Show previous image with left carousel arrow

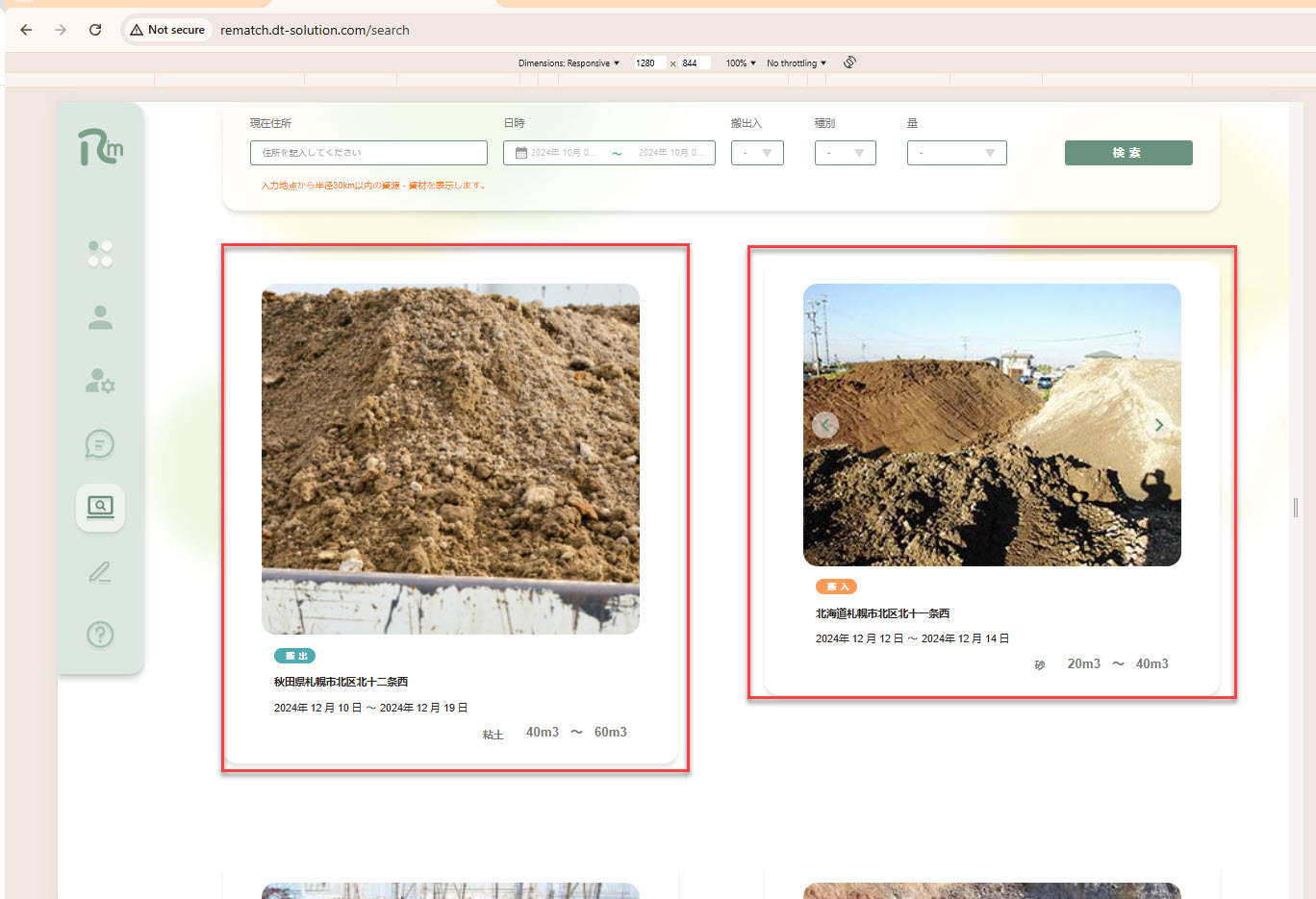(825, 425)
